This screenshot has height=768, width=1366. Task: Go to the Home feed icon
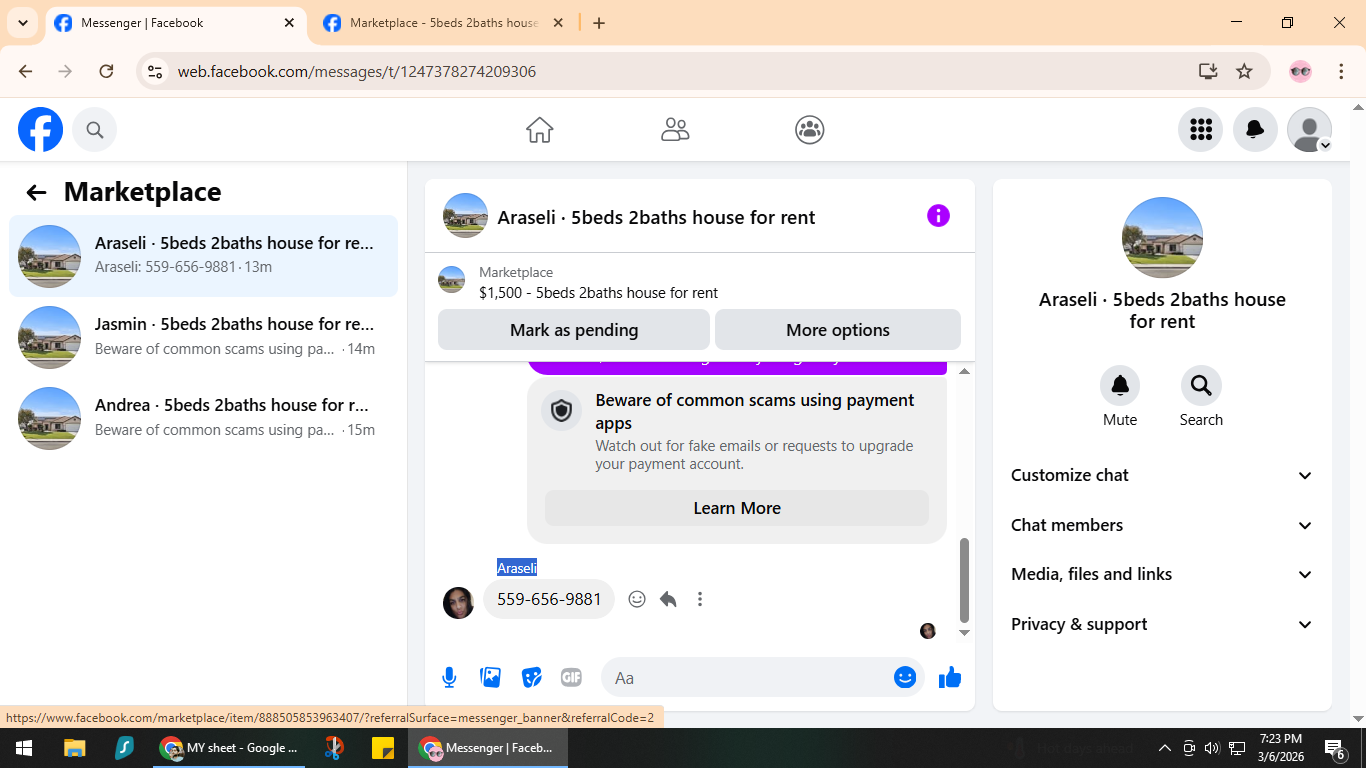click(x=540, y=130)
